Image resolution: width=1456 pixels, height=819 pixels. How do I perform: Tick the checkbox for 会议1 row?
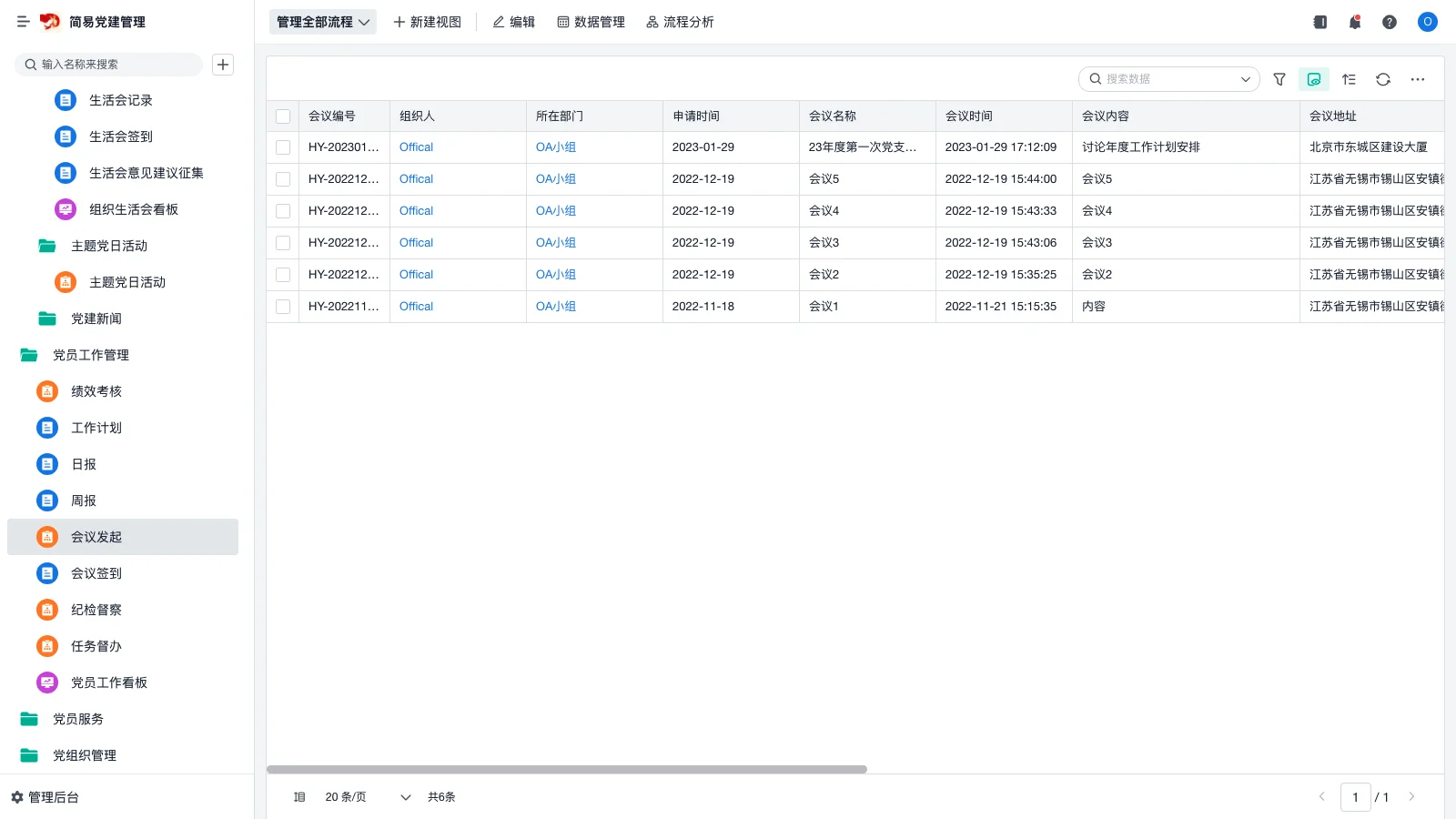pyautogui.click(x=283, y=307)
